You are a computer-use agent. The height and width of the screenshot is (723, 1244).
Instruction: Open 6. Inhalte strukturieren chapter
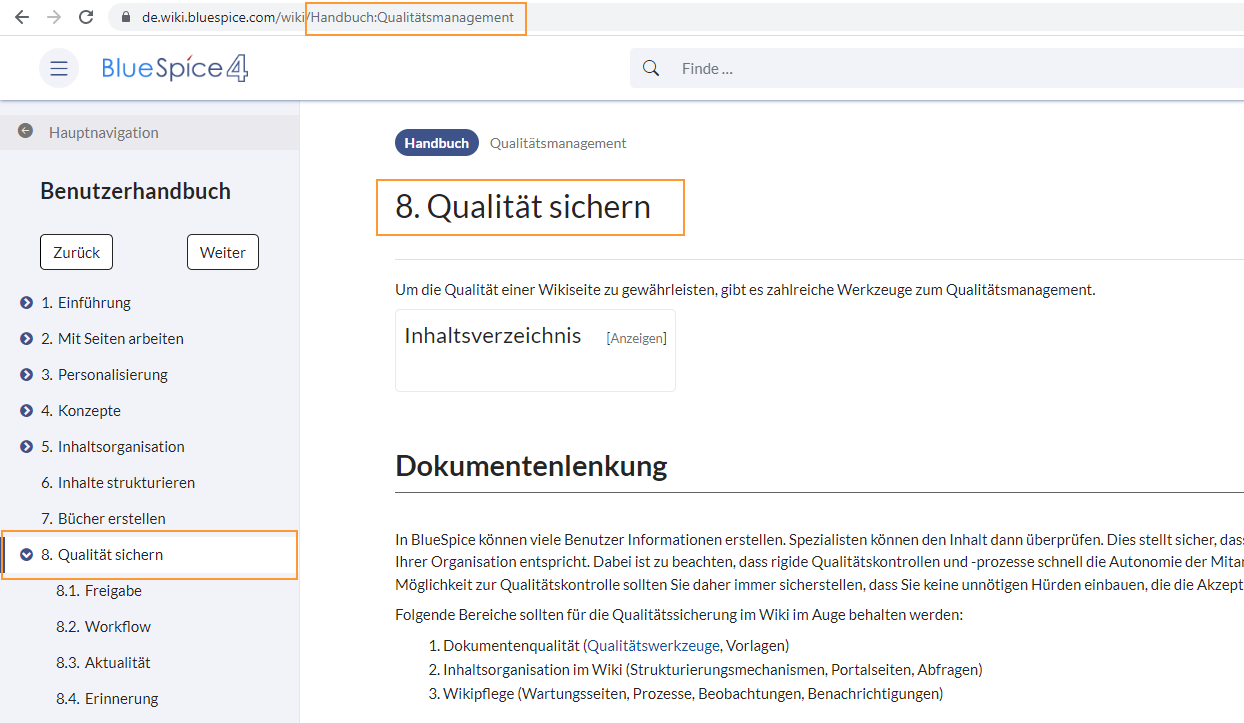(118, 482)
